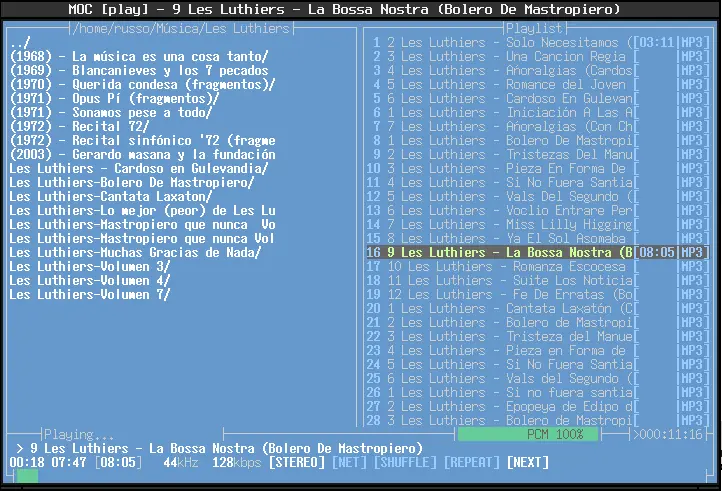Screen dimensions: 722x491
Task: Click the playback progress bar
Action: point(360,476)
